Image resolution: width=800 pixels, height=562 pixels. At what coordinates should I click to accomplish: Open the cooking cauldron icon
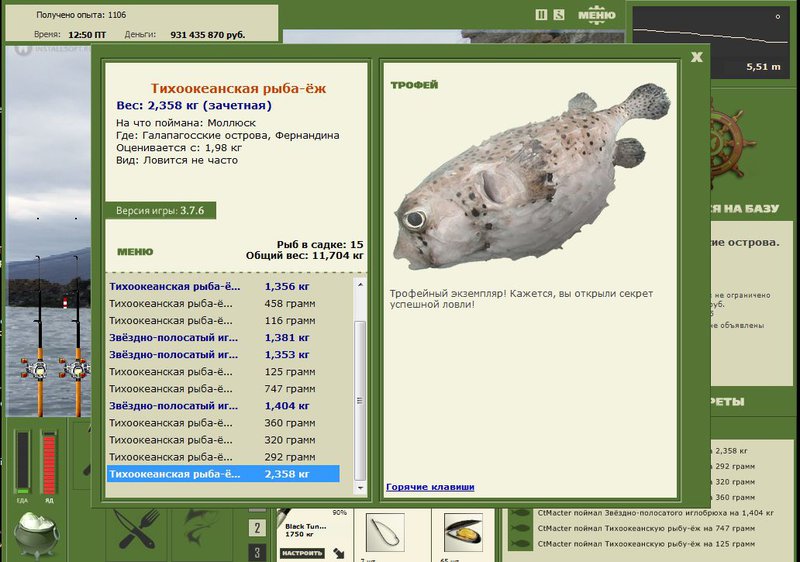pos(36,534)
